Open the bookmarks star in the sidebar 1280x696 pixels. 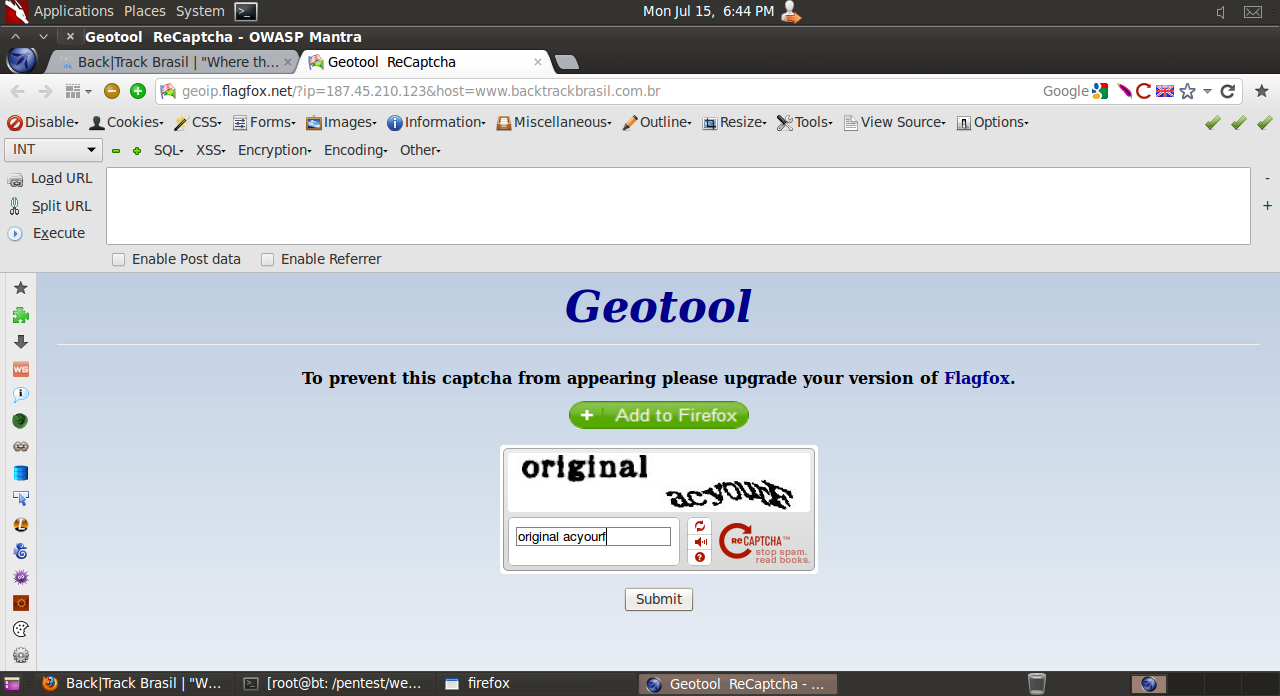pyautogui.click(x=20, y=288)
